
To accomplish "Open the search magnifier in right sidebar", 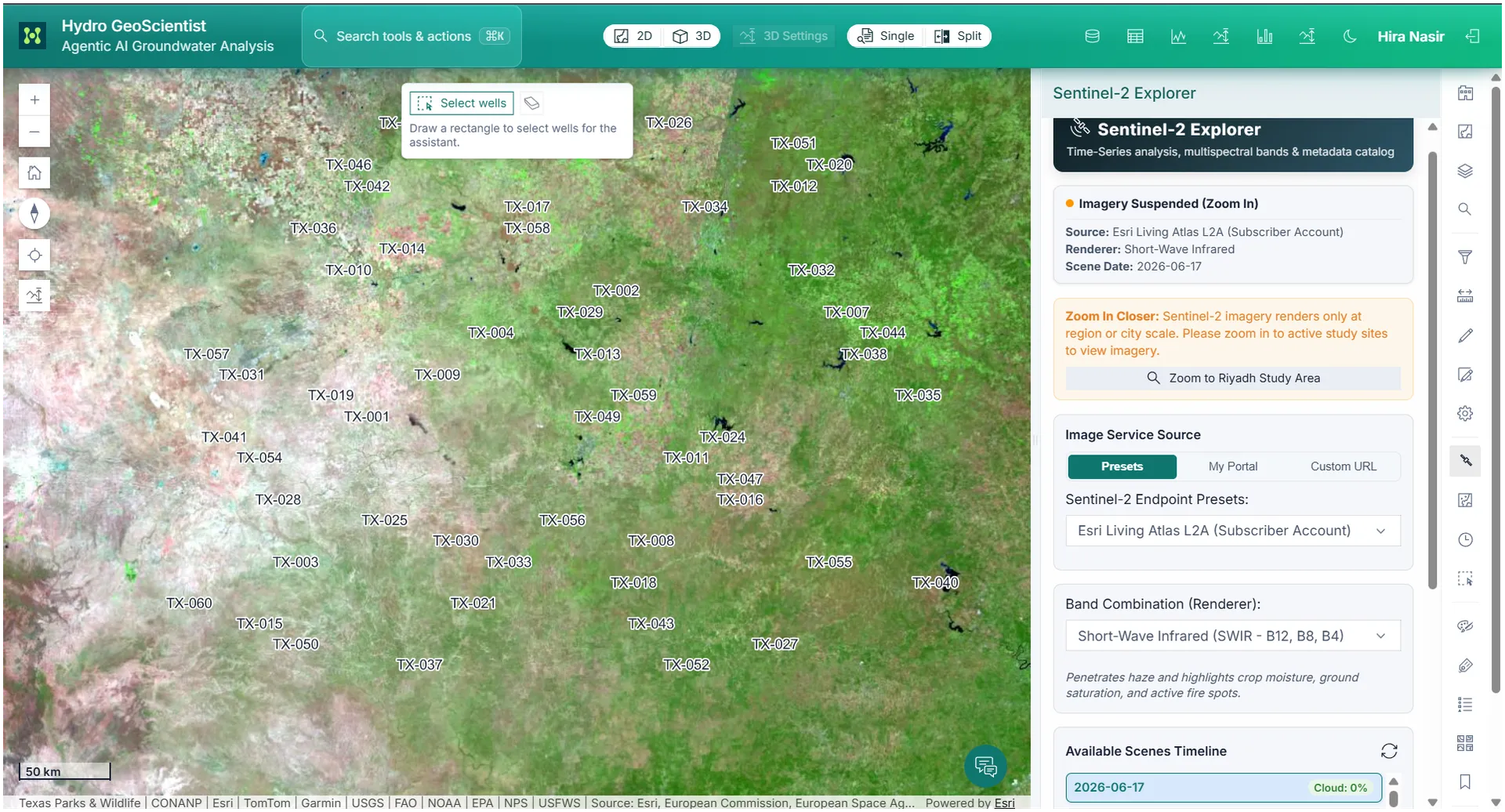I will (1465, 209).
